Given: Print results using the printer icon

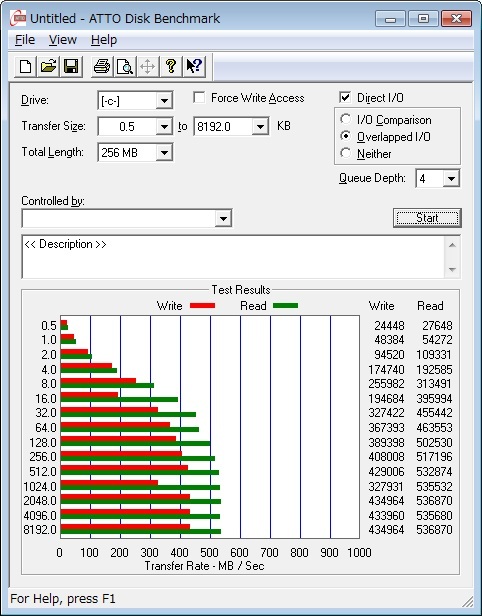Looking at the screenshot, I should click(102, 66).
